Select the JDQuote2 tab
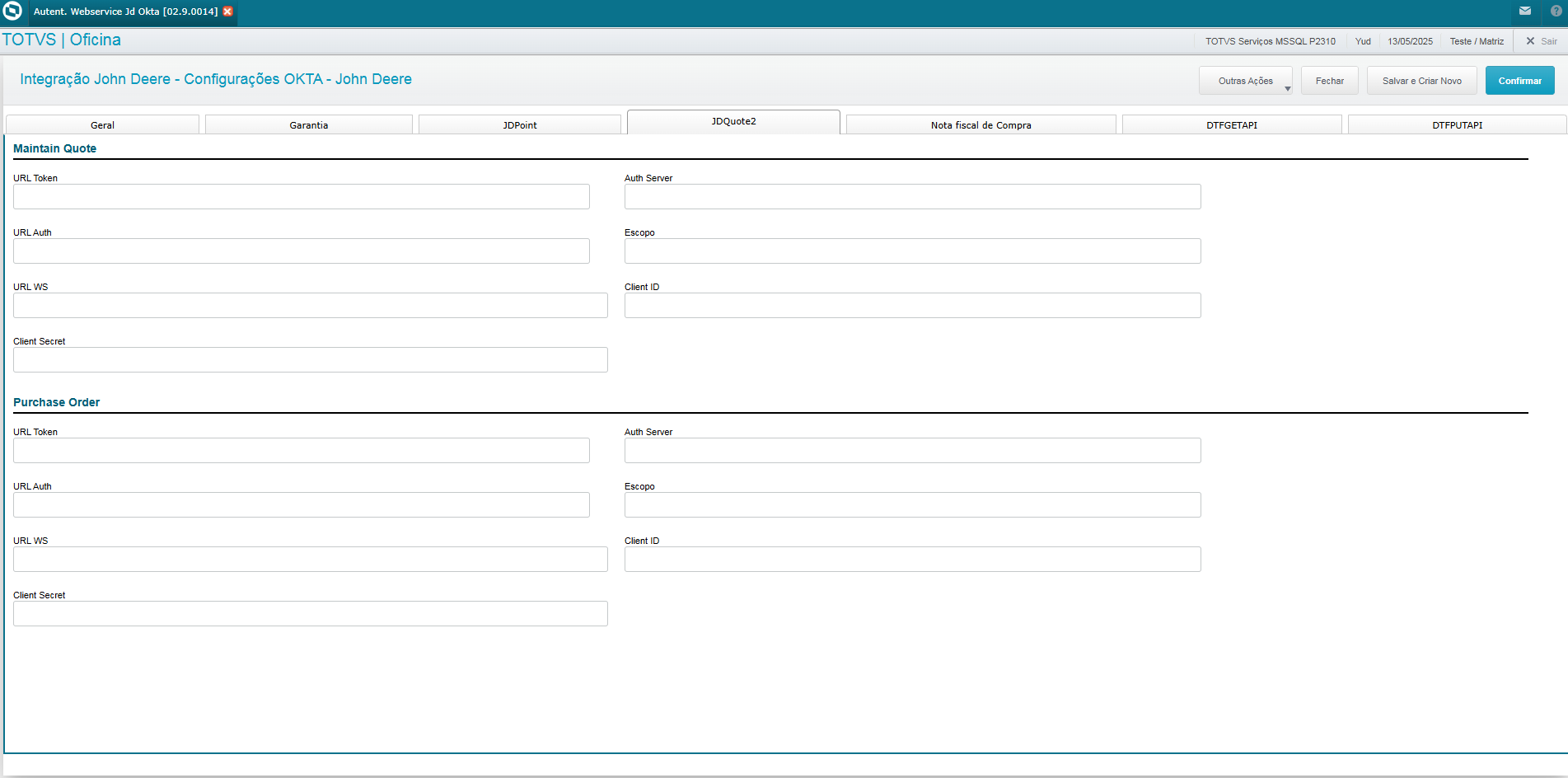This screenshot has width=1568, height=778. click(733, 122)
